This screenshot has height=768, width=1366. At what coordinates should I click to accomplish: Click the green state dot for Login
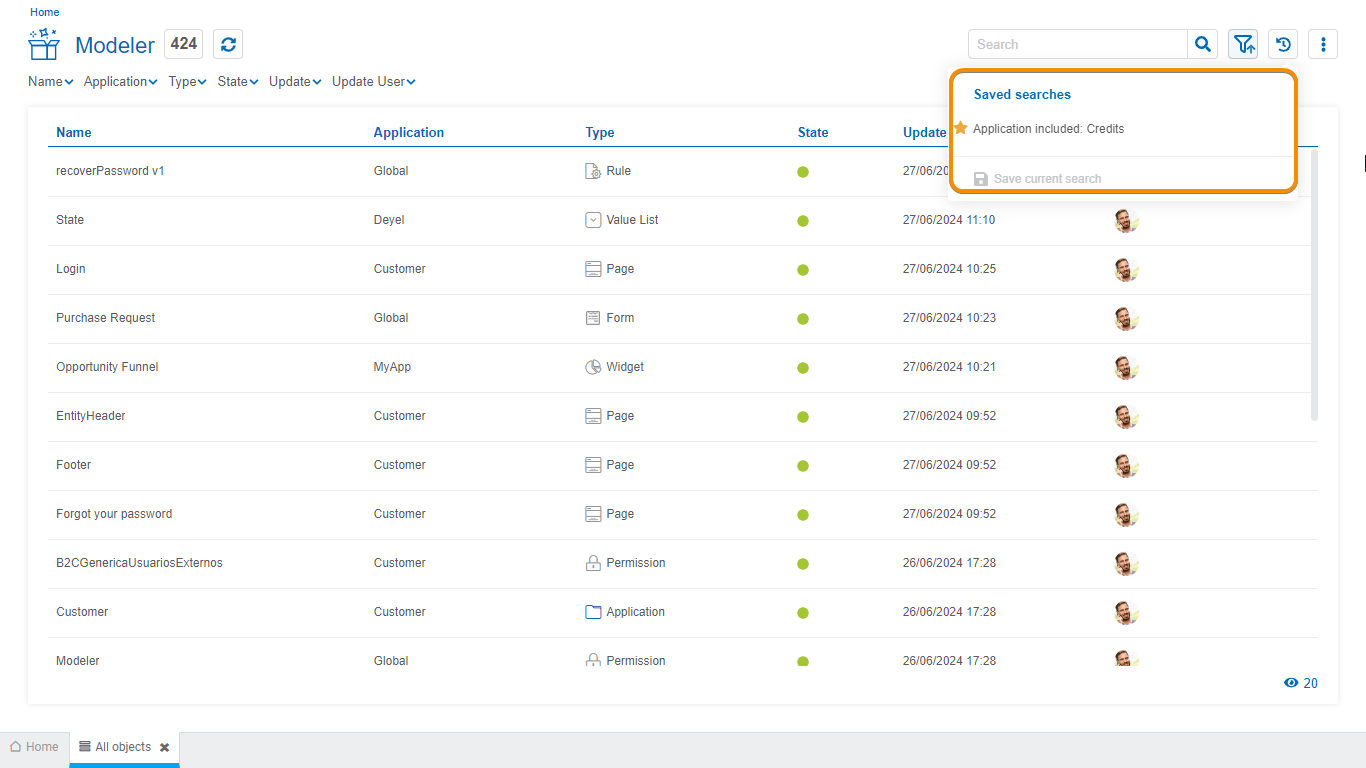(x=803, y=270)
